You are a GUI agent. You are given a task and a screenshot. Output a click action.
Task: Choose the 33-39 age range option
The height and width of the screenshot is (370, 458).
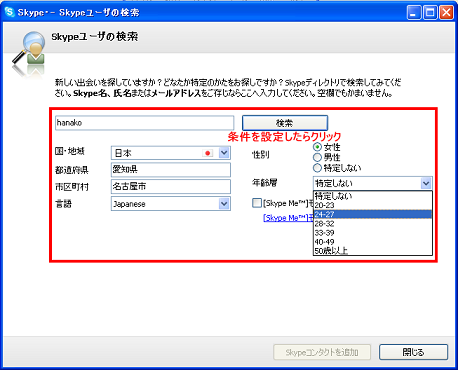(x=373, y=232)
